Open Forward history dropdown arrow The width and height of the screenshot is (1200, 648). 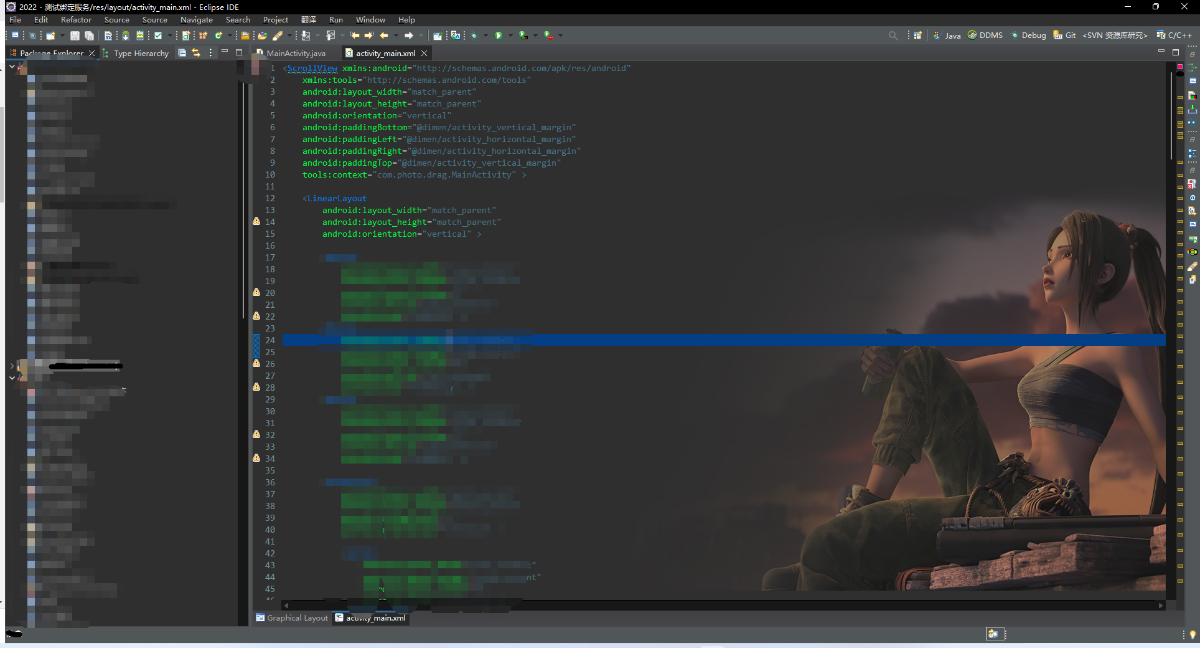coord(421,36)
